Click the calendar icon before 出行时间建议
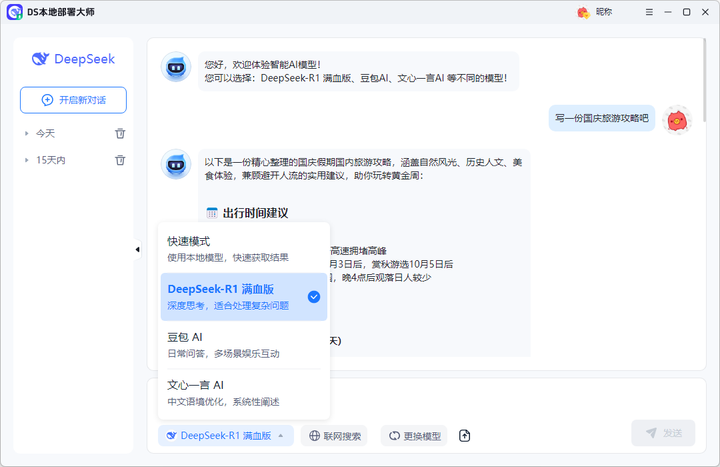720x467 pixels. 212,213
